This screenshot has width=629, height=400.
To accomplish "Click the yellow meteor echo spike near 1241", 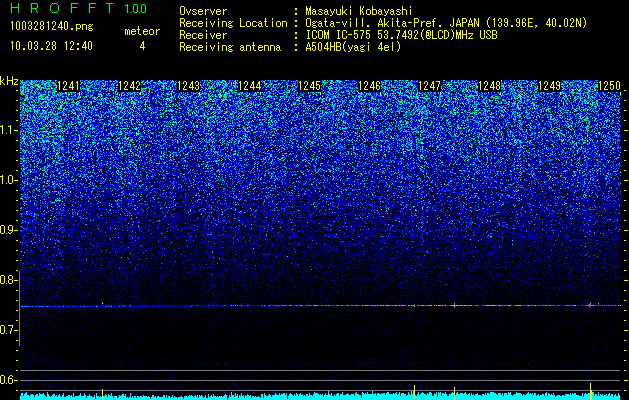I will 102,393.
